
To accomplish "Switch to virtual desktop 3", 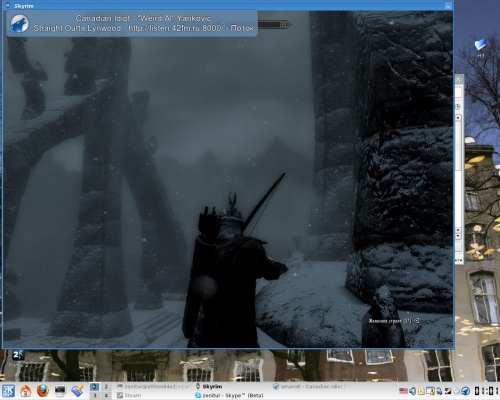I will pos(95,395).
